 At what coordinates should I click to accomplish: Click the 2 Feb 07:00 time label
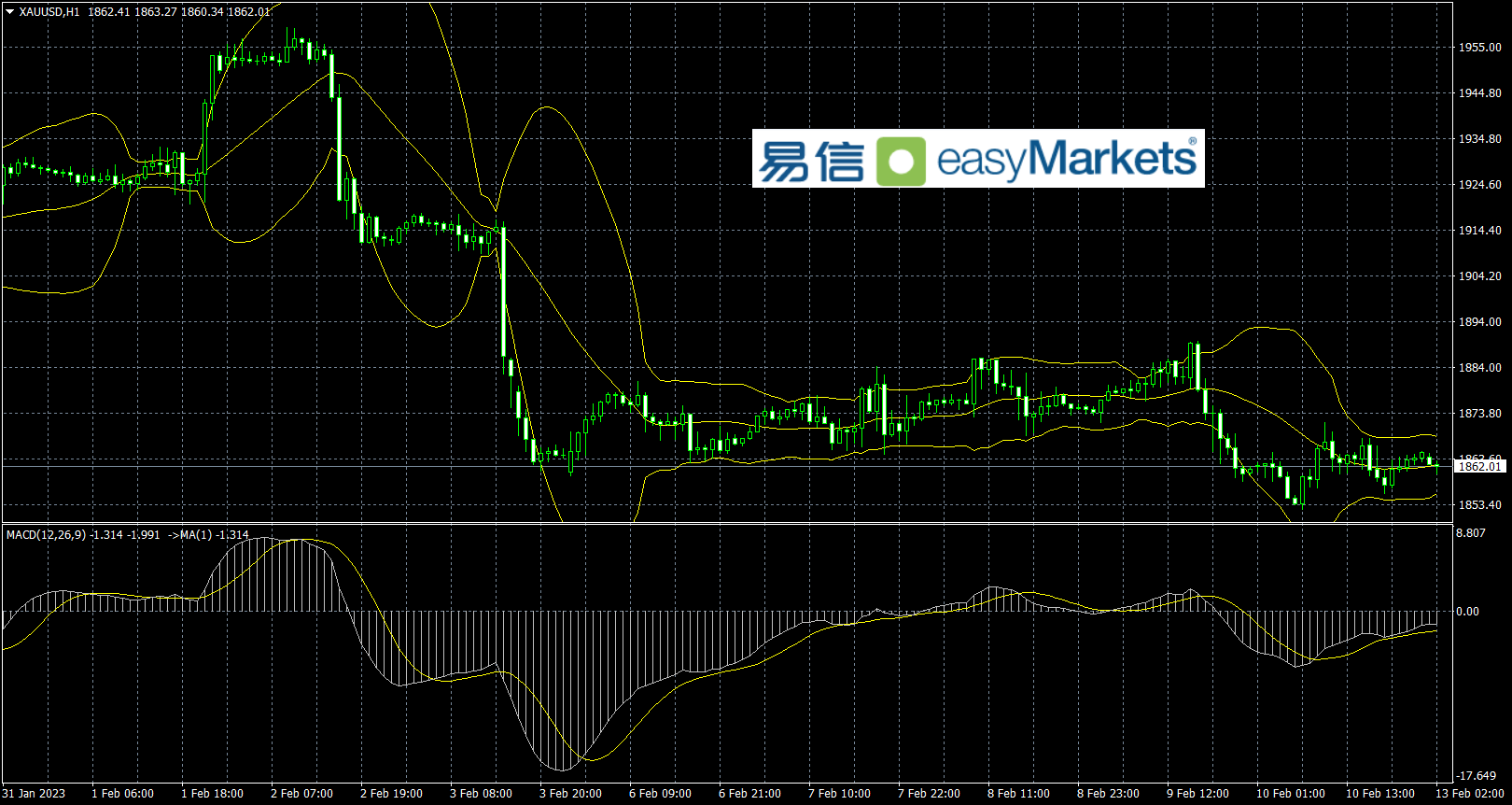tap(301, 794)
